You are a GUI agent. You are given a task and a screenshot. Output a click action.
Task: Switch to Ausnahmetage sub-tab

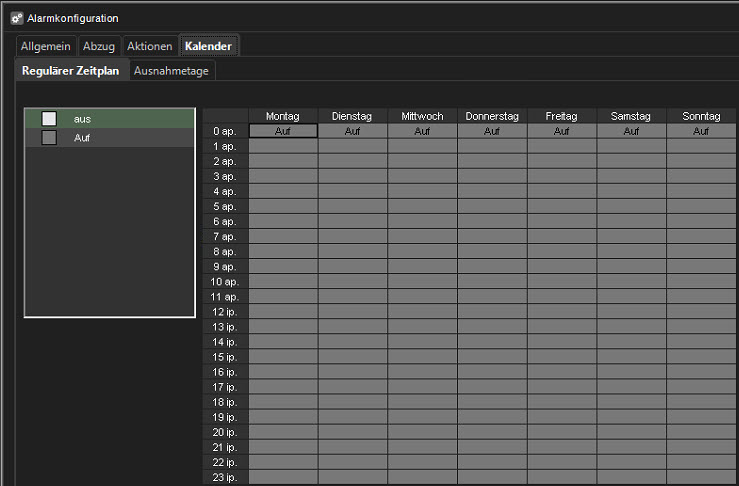170,71
